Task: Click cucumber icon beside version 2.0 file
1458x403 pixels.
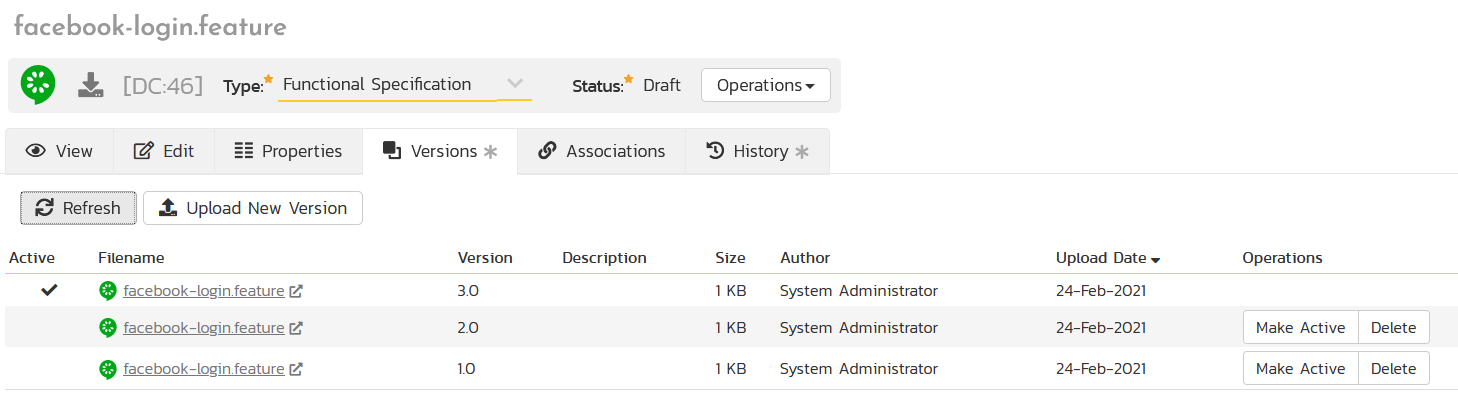Action: (108, 328)
